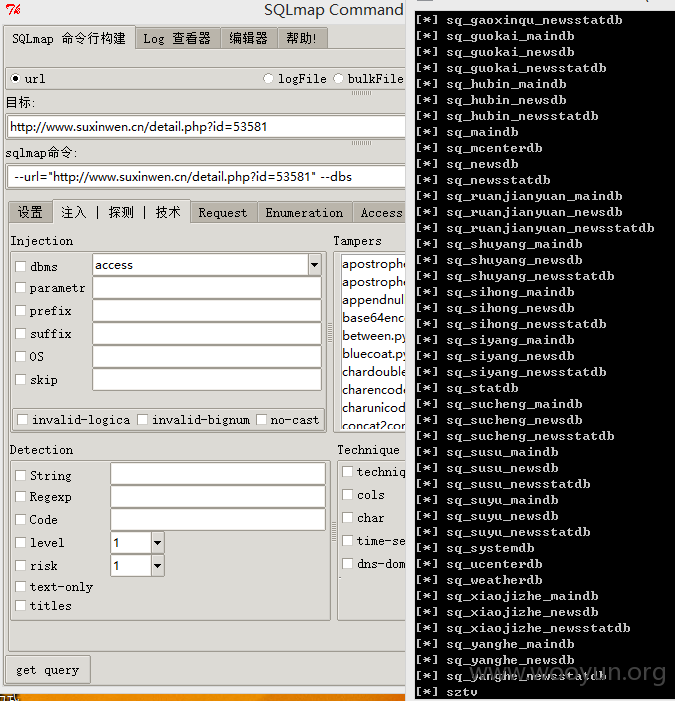Image resolution: width=675 pixels, height=701 pixels.
Task: Select base64enc tamper in list
Action: [x=373, y=318]
